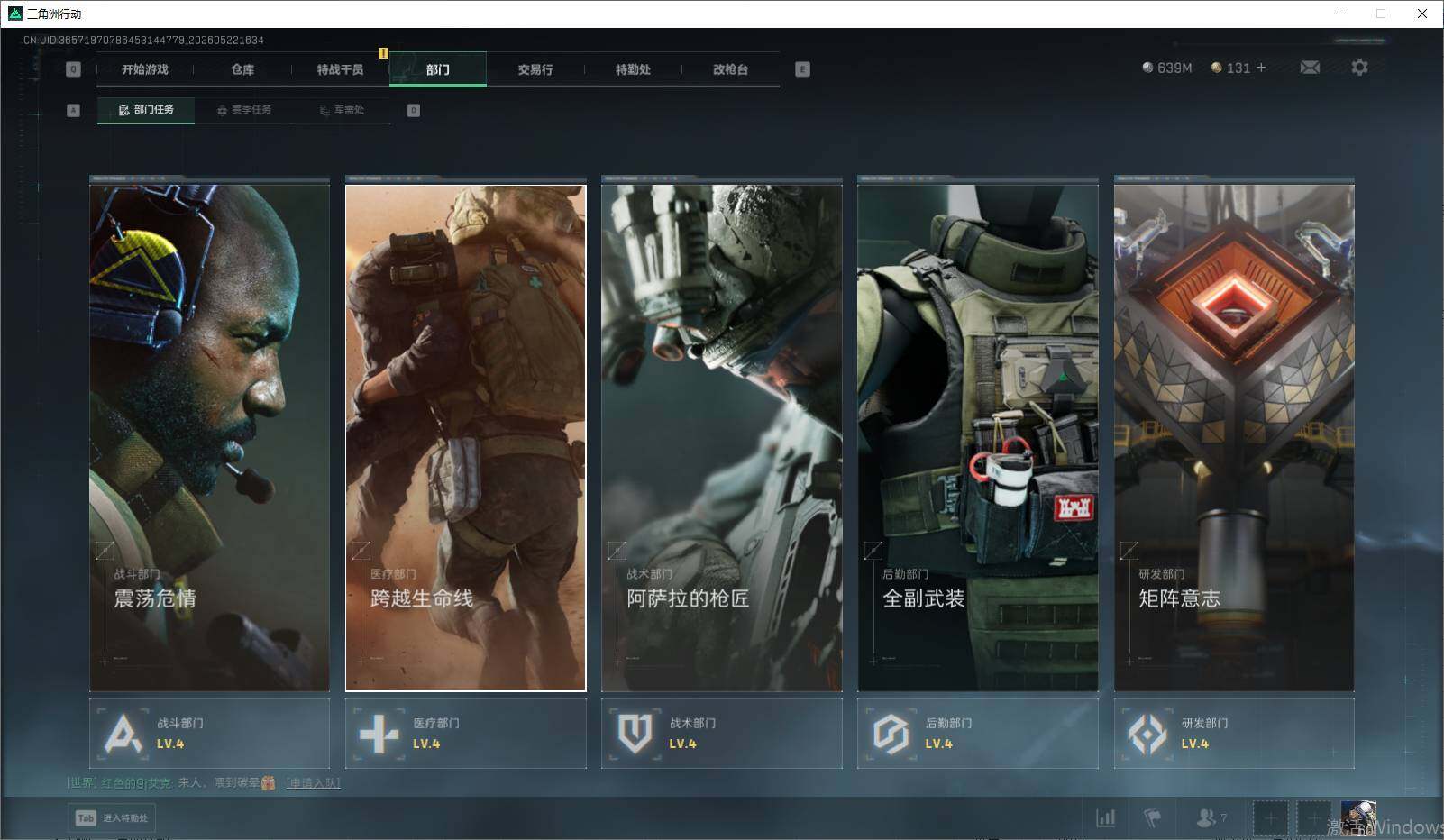Click the [世界] channel tag in chat
Image resolution: width=1444 pixels, height=840 pixels.
click(82, 783)
